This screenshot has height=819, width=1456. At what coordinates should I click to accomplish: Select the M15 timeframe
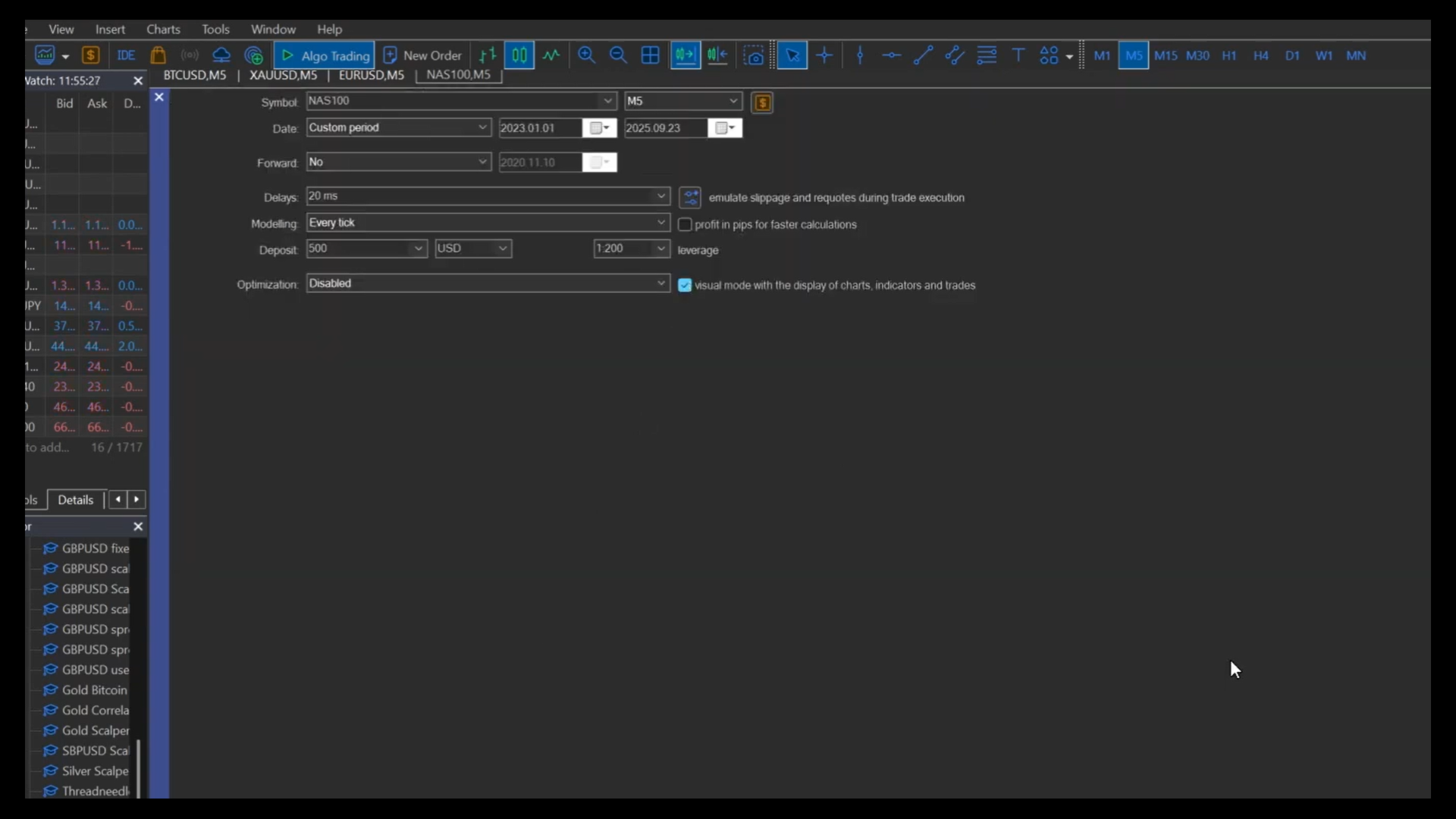click(1166, 55)
